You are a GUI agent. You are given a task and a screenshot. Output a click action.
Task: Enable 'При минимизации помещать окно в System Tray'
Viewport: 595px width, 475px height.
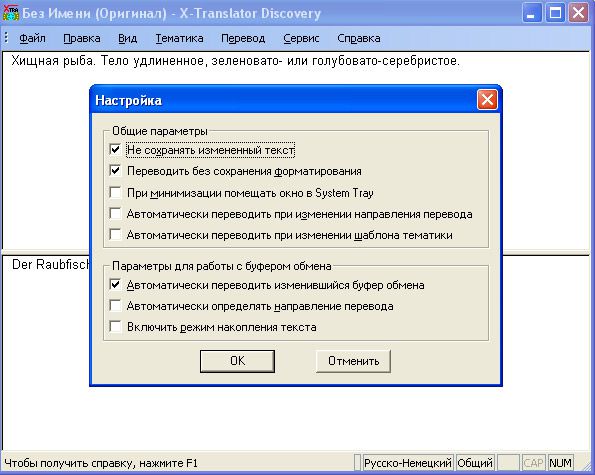tap(115, 192)
